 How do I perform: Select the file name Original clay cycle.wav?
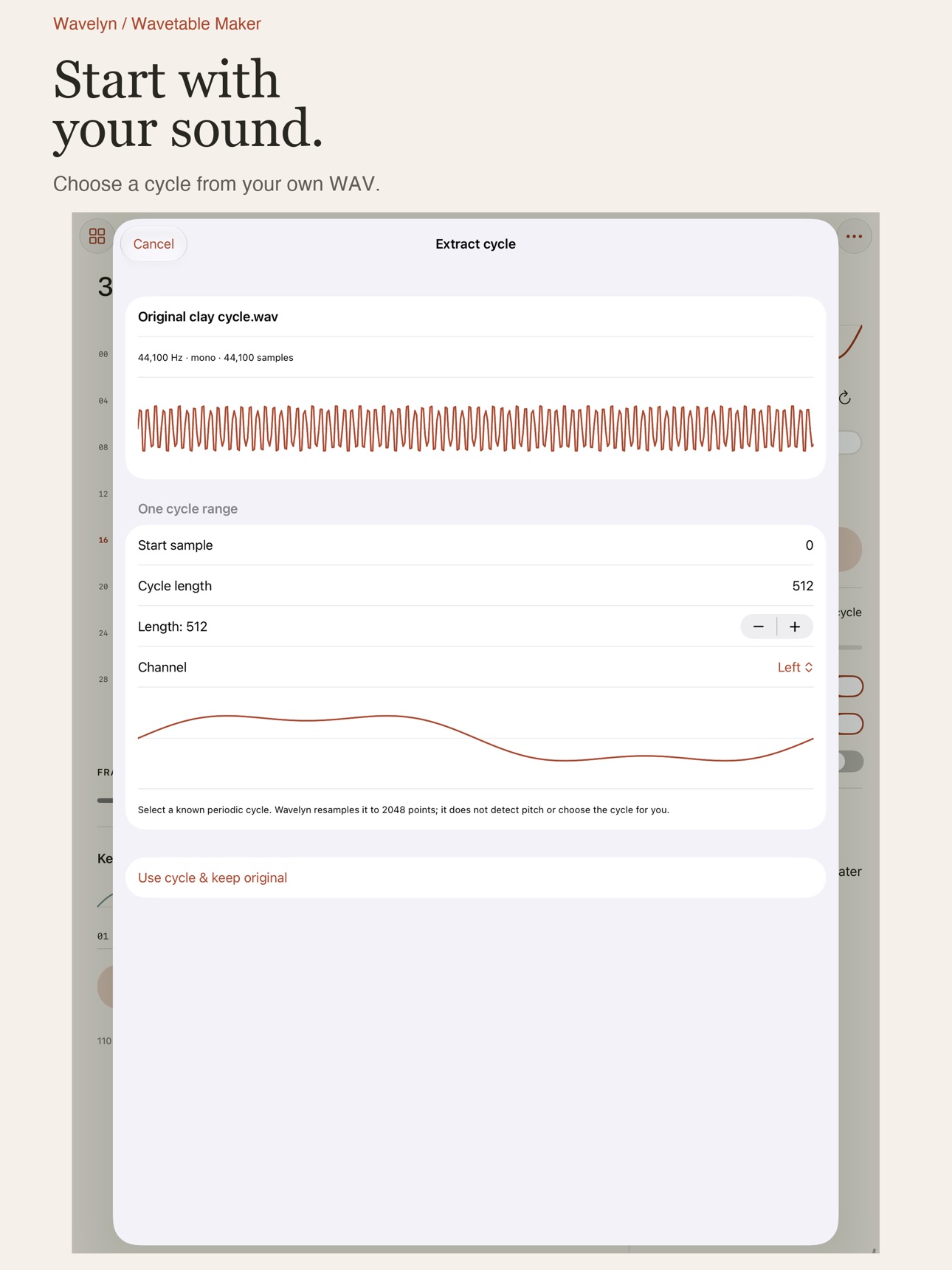tap(208, 317)
